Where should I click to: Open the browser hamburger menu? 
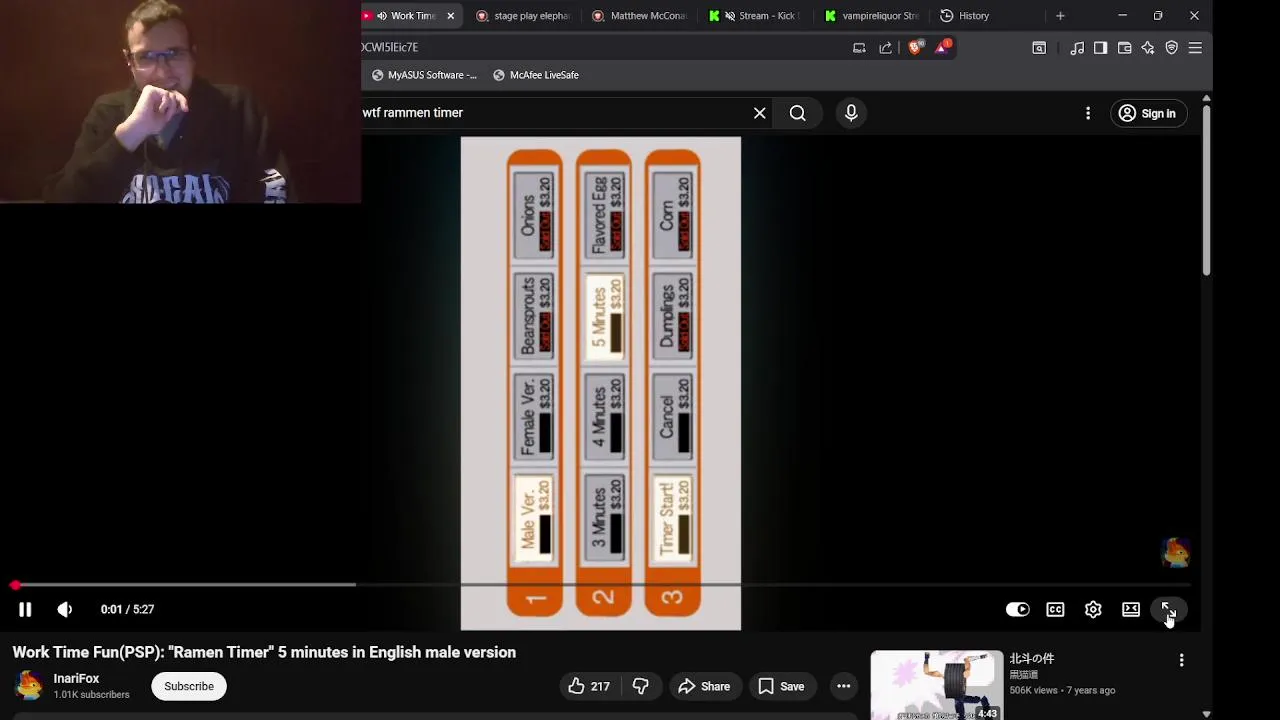[x=1195, y=47]
